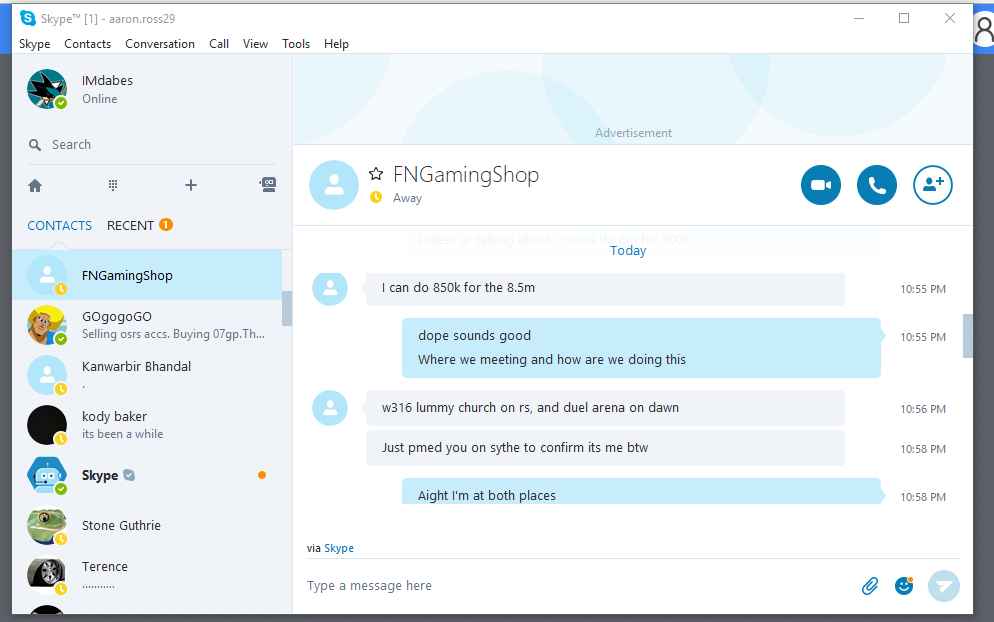The width and height of the screenshot is (994, 622).
Task: Start a video call with FNGamingShop
Action: 821,185
